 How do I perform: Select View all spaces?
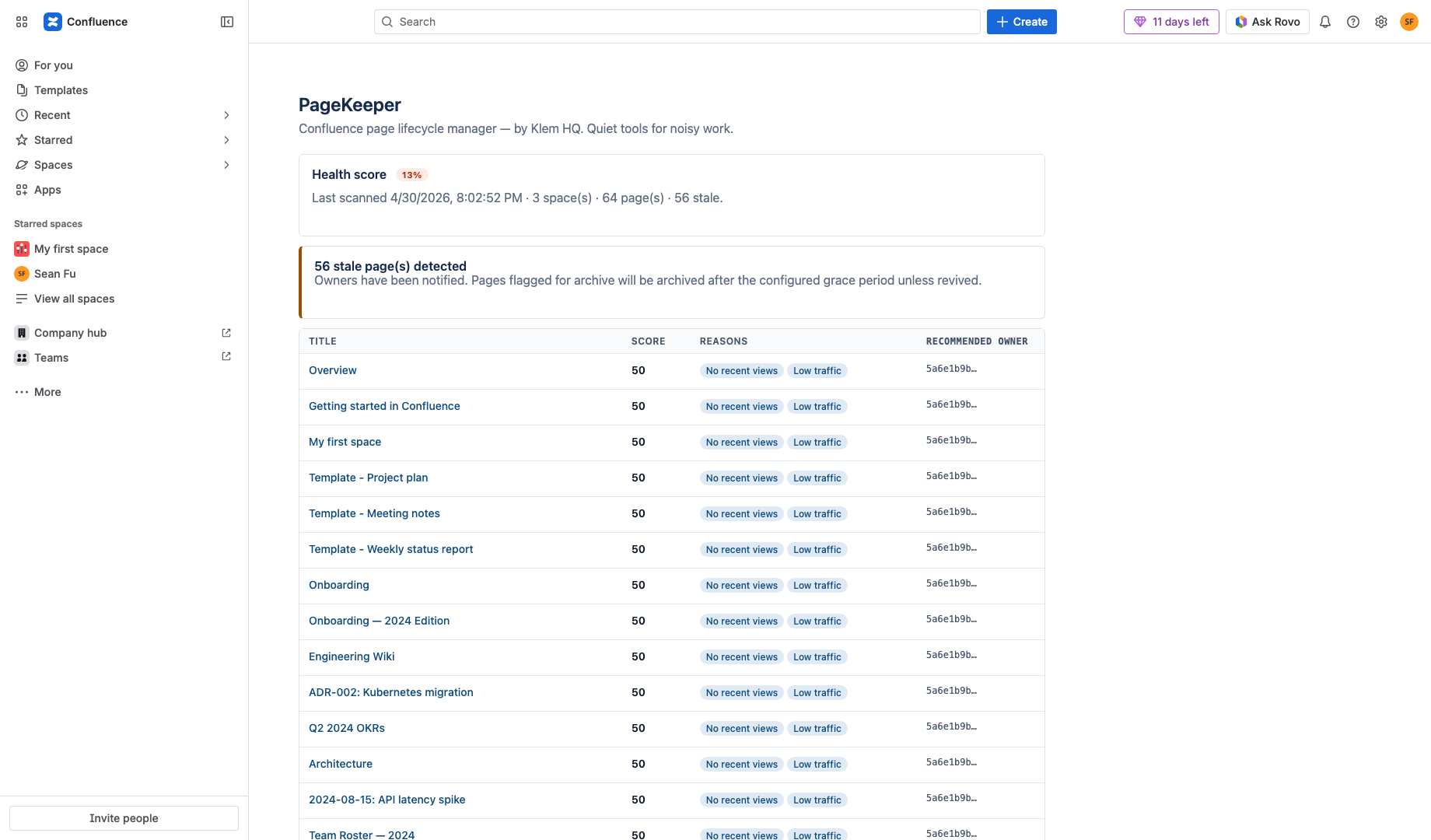click(x=124, y=299)
